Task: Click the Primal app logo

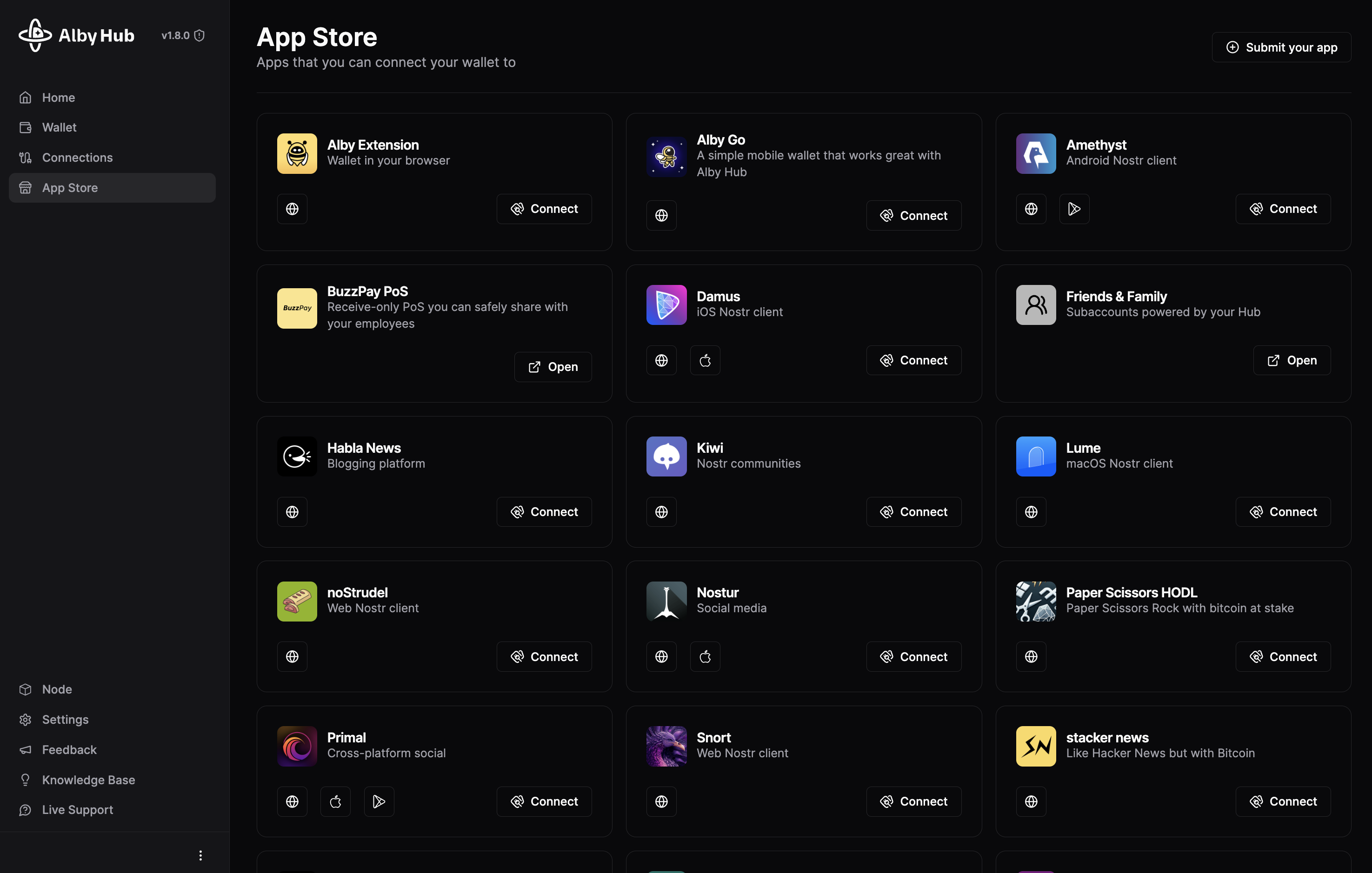Action: (297, 746)
